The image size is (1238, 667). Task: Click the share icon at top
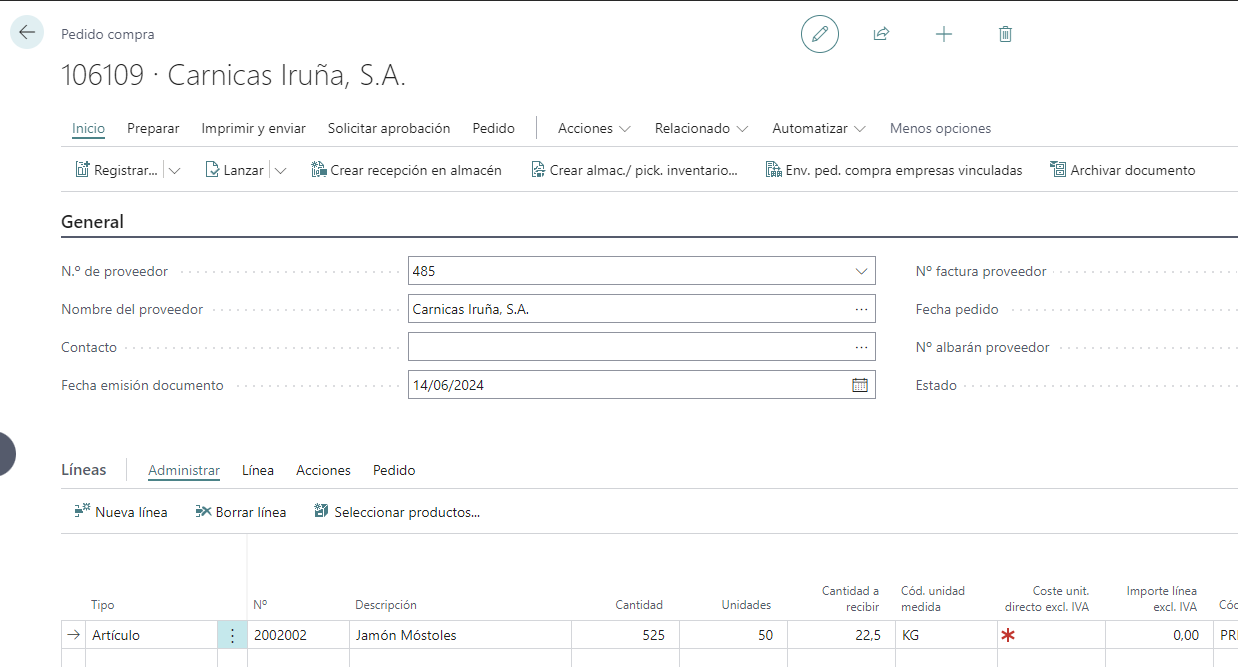coord(881,34)
